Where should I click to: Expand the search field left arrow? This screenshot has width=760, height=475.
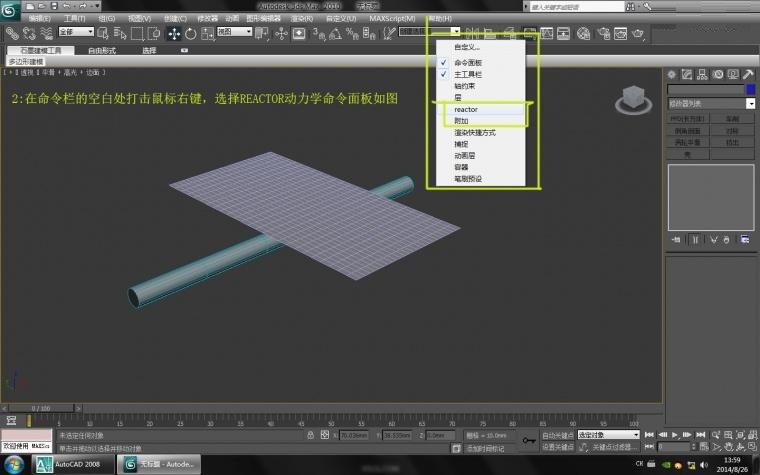[x=526, y=6]
